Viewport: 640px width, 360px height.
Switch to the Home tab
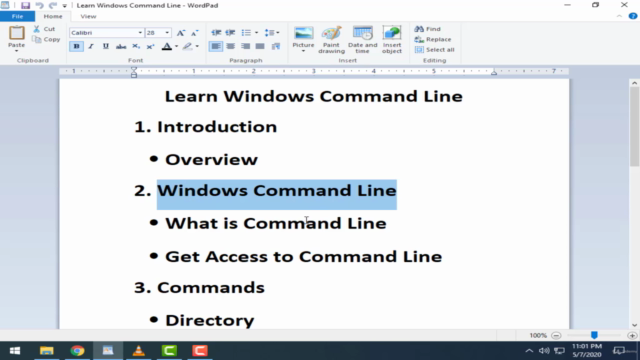pos(53,16)
